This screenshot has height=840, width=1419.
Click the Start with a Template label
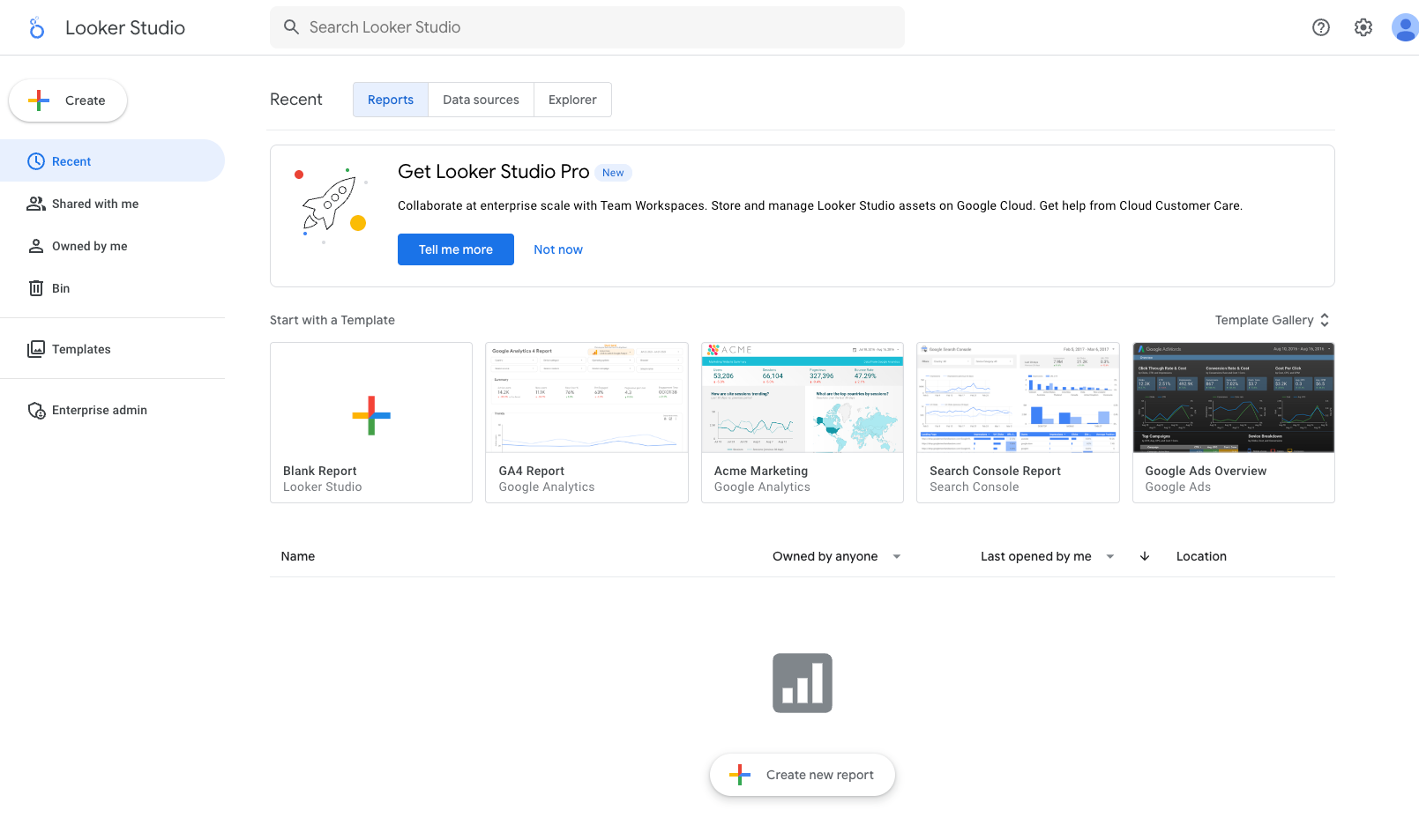coord(332,320)
